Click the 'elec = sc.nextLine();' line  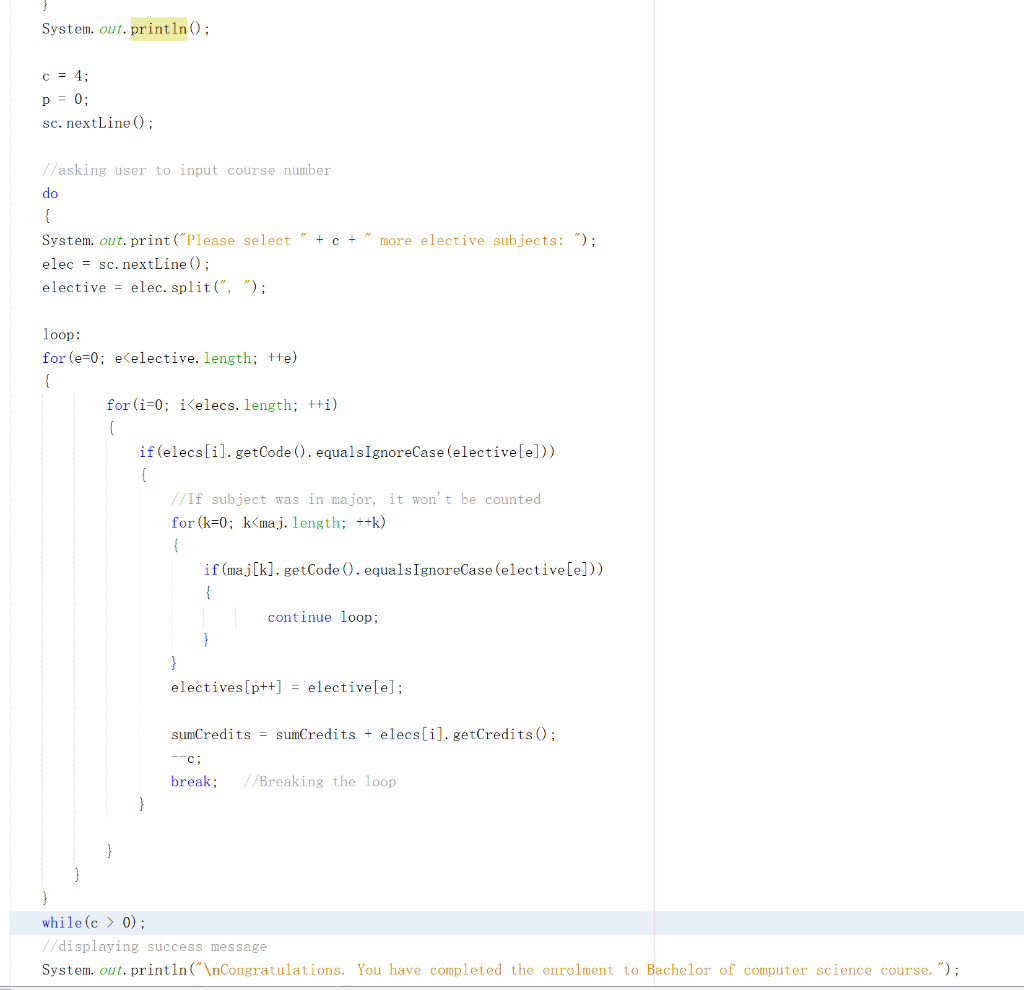126,264
